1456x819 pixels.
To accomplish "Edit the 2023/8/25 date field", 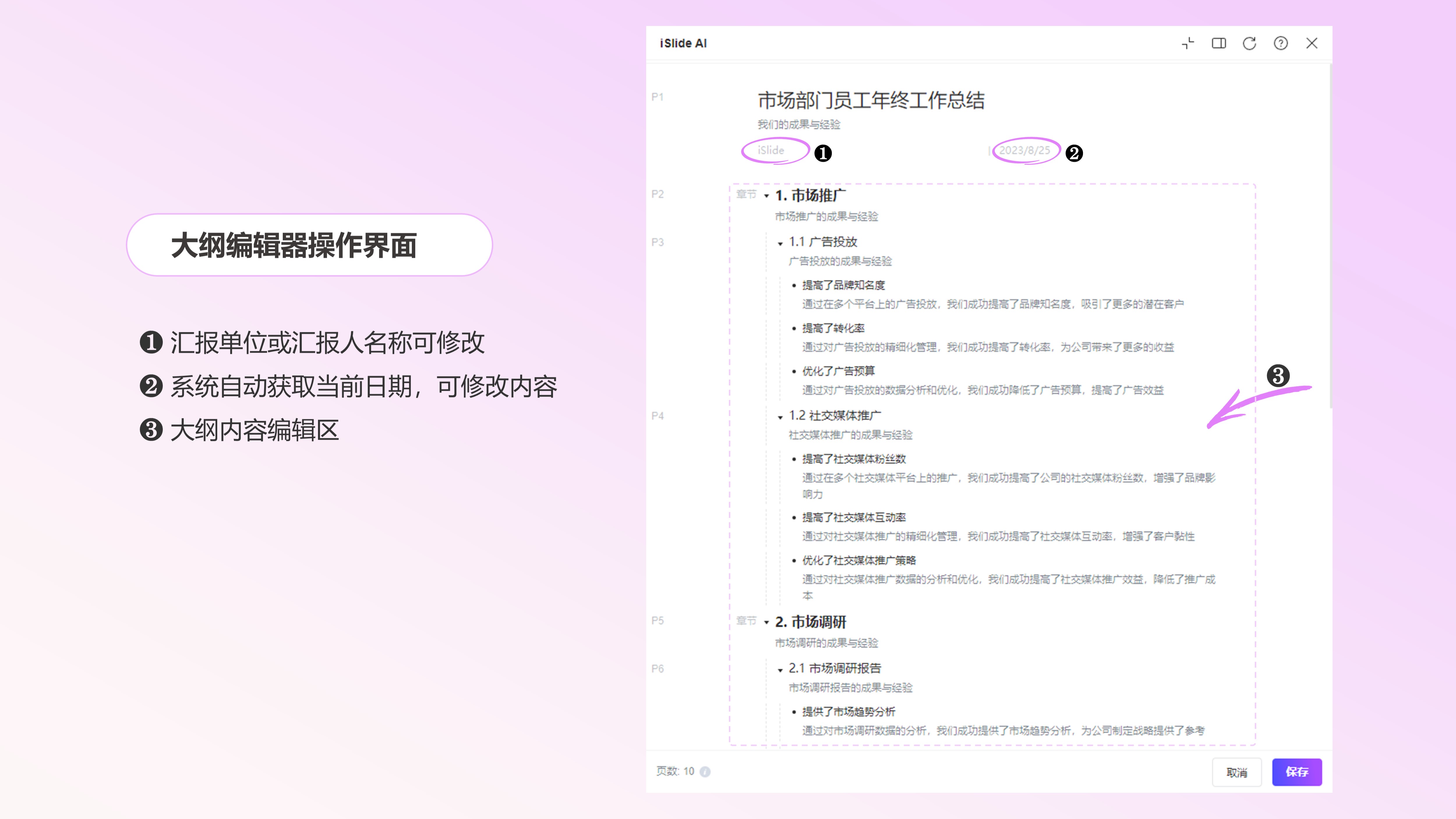I will pyautogui.click(x=1024, y=150).
